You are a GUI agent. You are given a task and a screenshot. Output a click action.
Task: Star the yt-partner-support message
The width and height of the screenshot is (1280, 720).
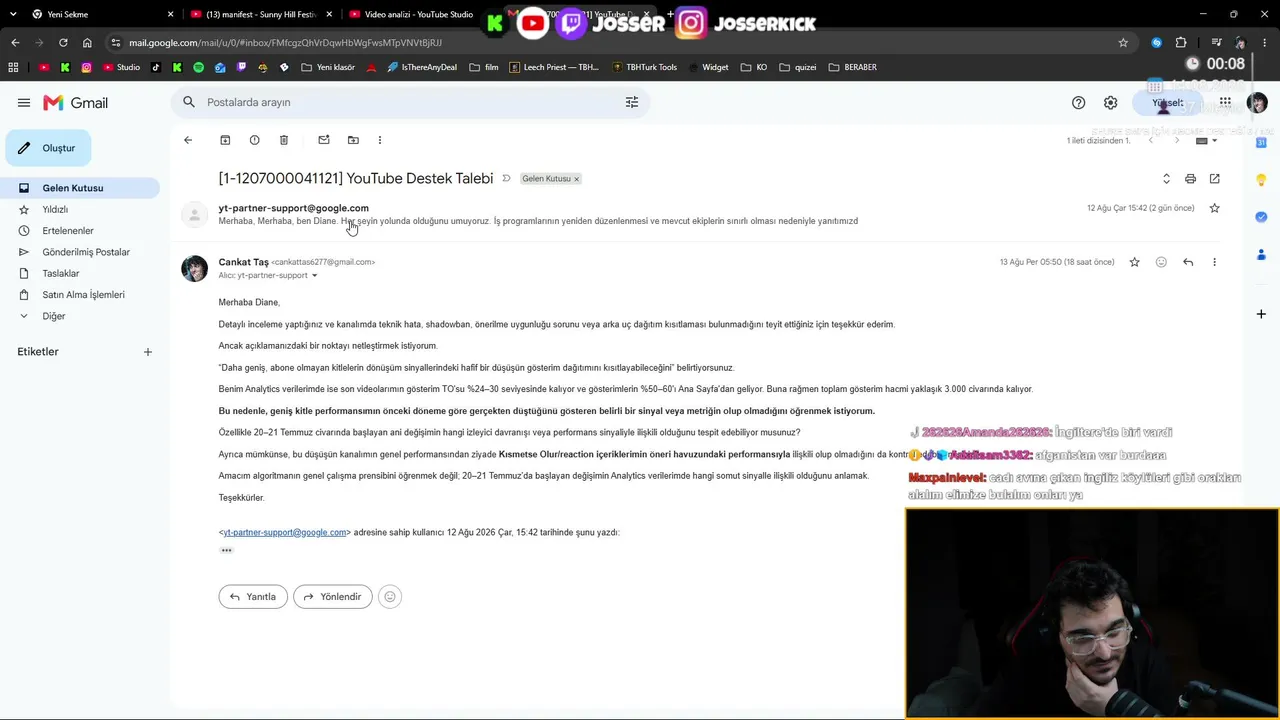click(x=1215, y=208)
